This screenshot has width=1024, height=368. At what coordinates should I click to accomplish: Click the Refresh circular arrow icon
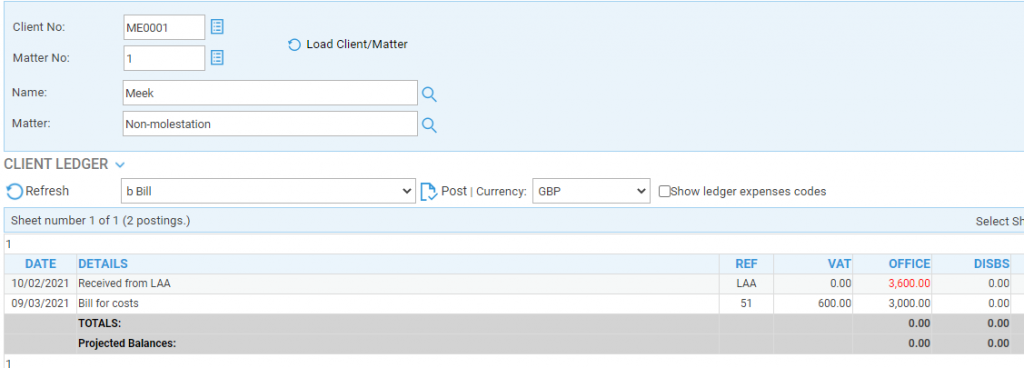point(14,192)
